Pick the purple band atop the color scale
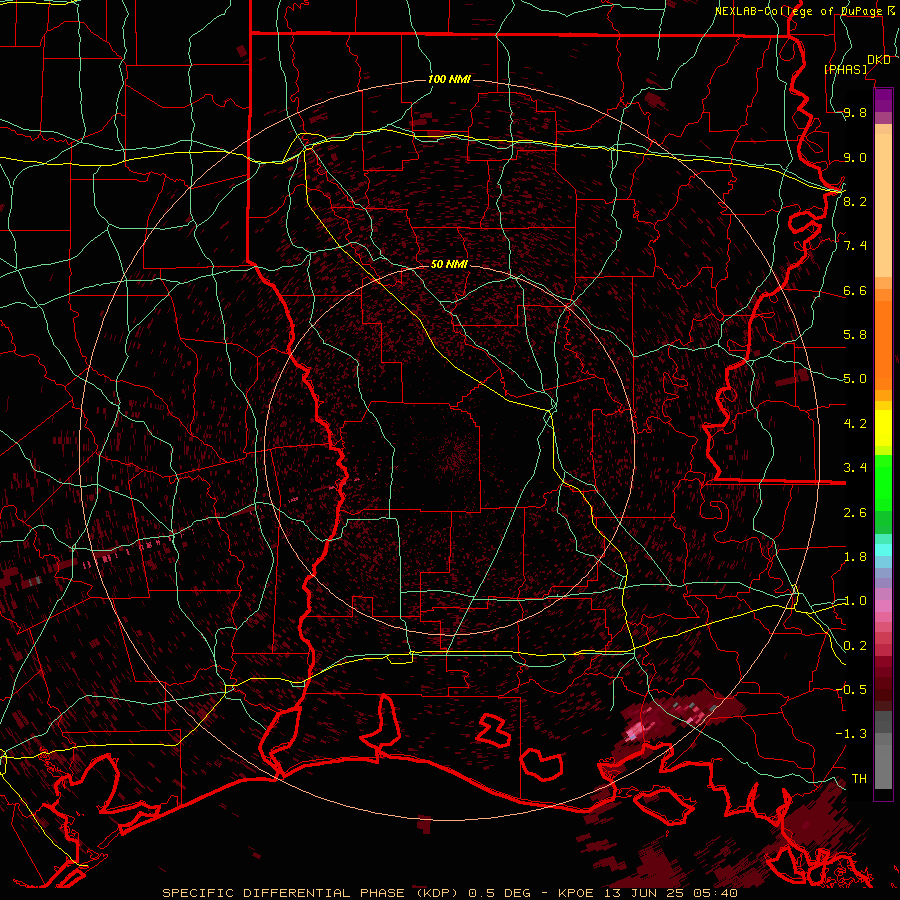This screenshot has height=900, width=900. tap(883, 100)
